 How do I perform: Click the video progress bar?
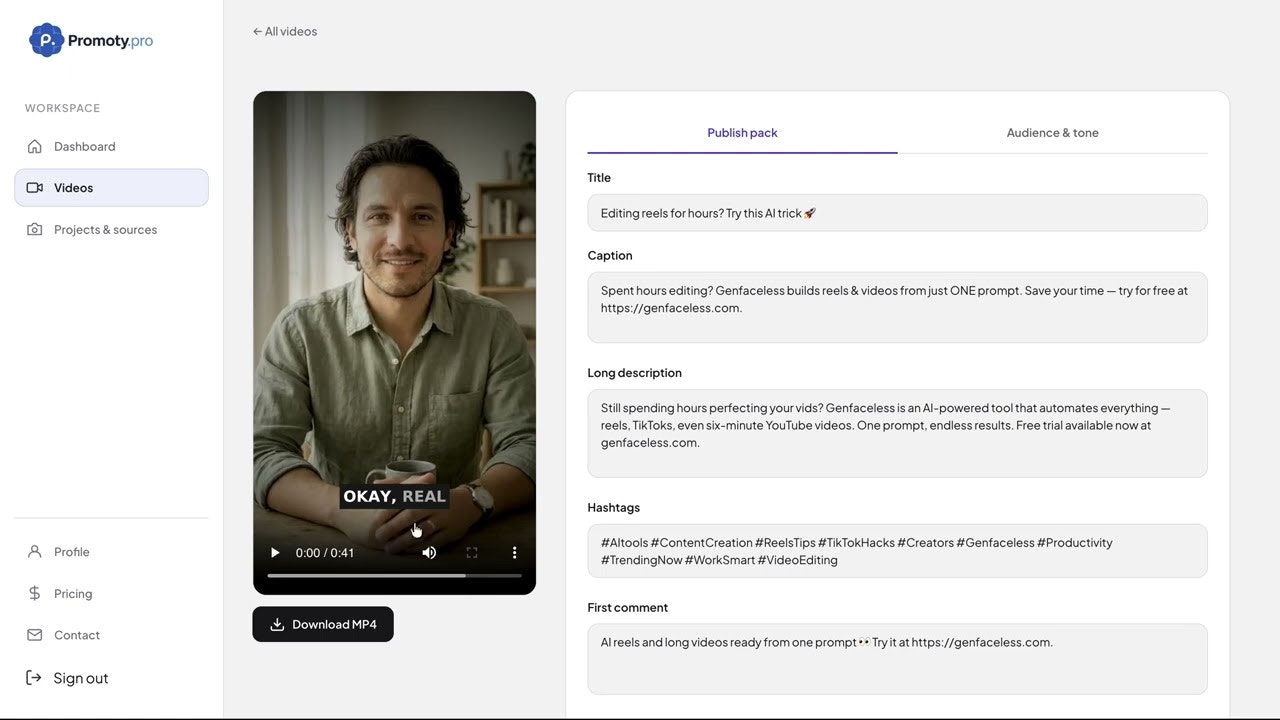(394, 576)
